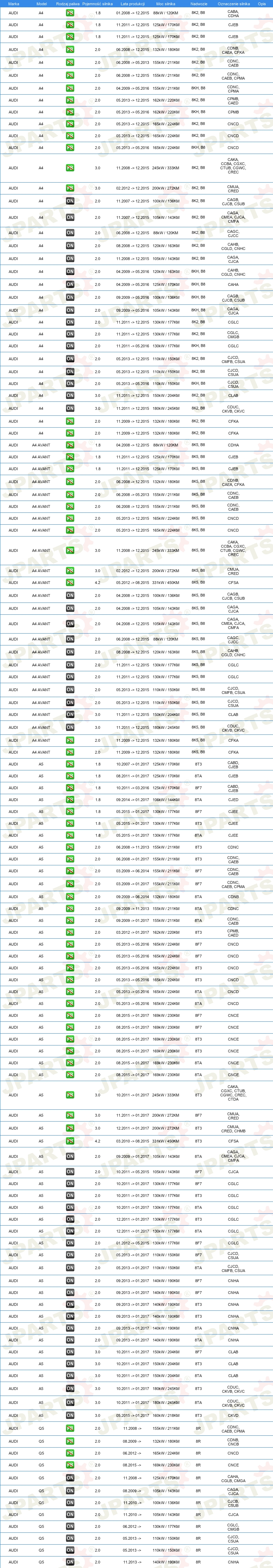Click petrol icon in A5 CDNB 132kW/180KM row
The width and height of the screenshot is (273, 1568).
click(x=70, y=897)
